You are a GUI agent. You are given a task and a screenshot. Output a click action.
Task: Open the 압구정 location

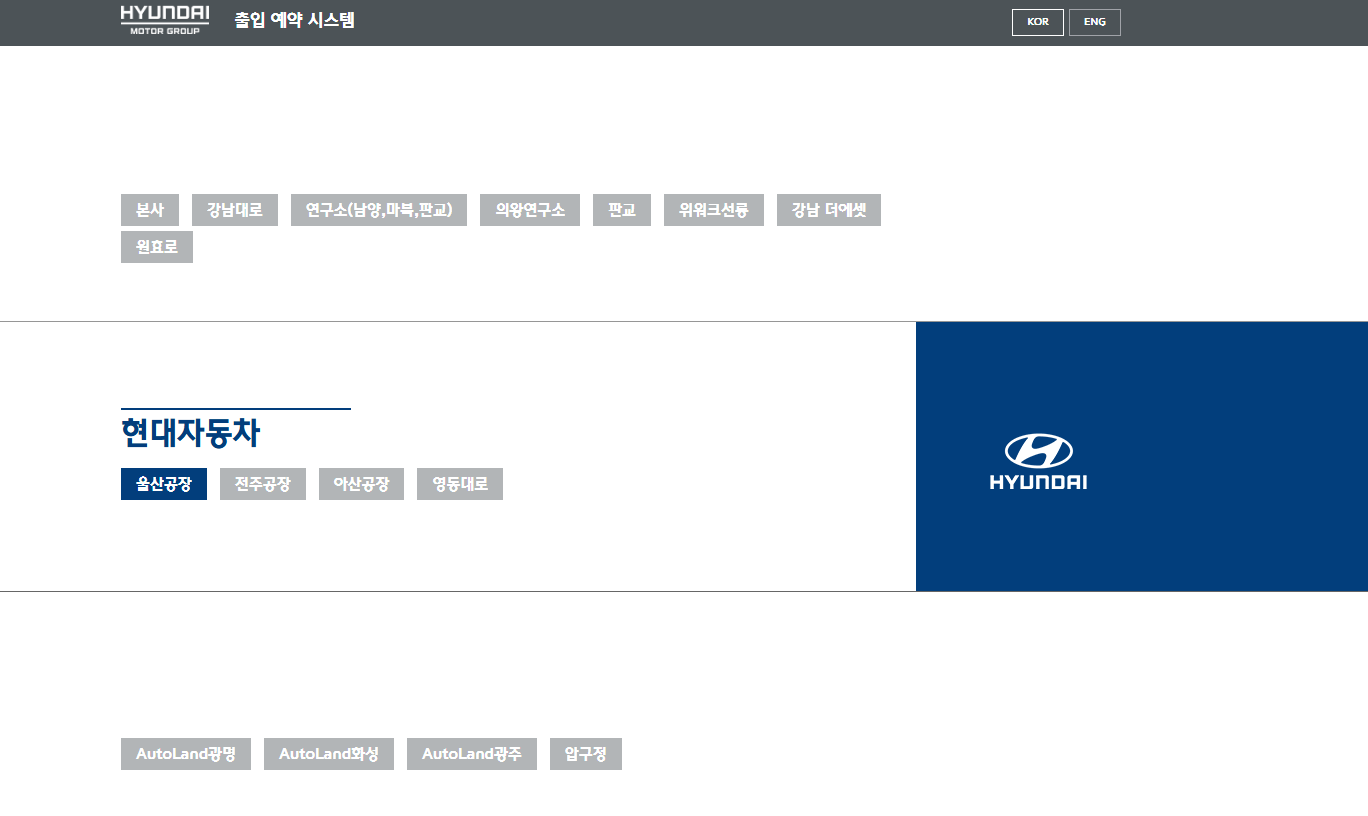(586, 754)
